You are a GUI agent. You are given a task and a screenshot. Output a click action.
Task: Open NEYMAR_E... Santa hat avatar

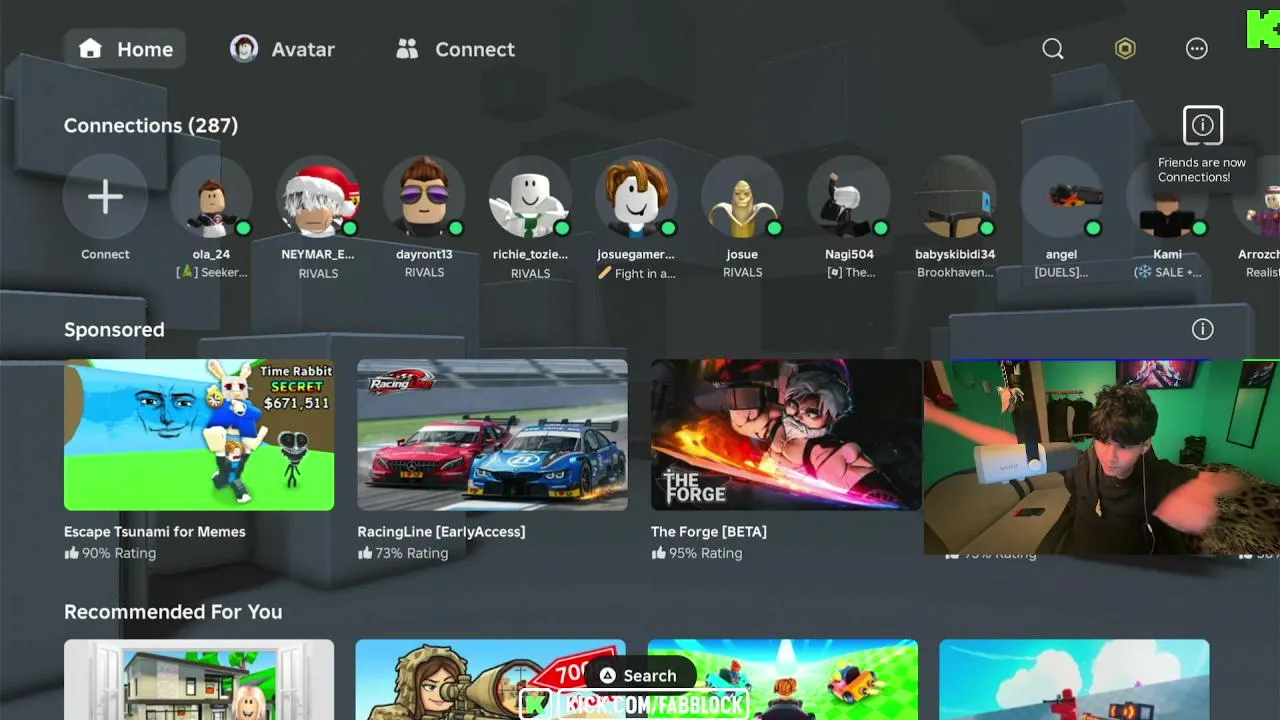point(318,197)
